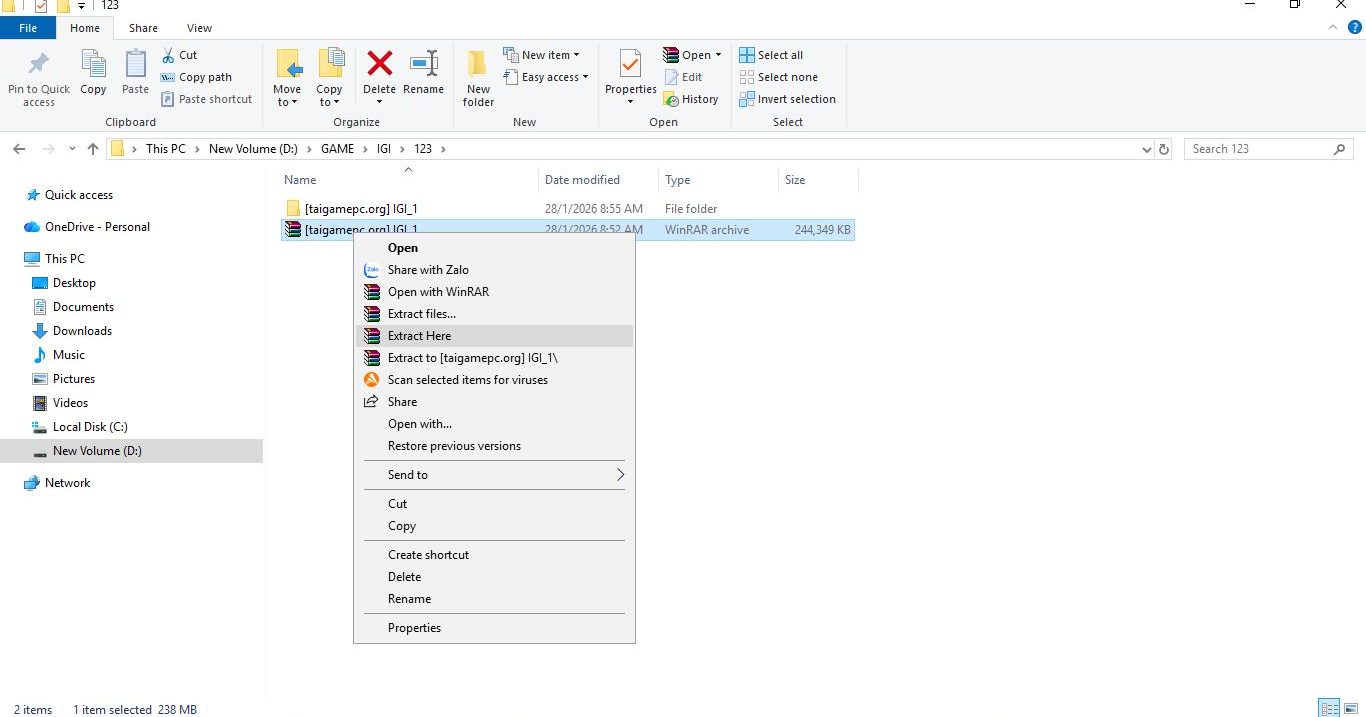Click the Up arrow navigation button

point(93,149)
